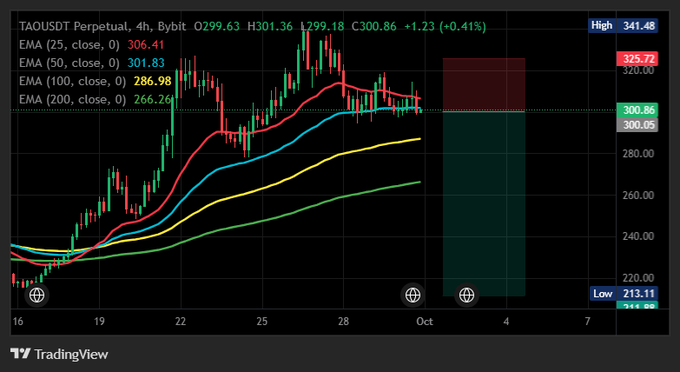Click the H301.36 high value in header

point(270,26)
